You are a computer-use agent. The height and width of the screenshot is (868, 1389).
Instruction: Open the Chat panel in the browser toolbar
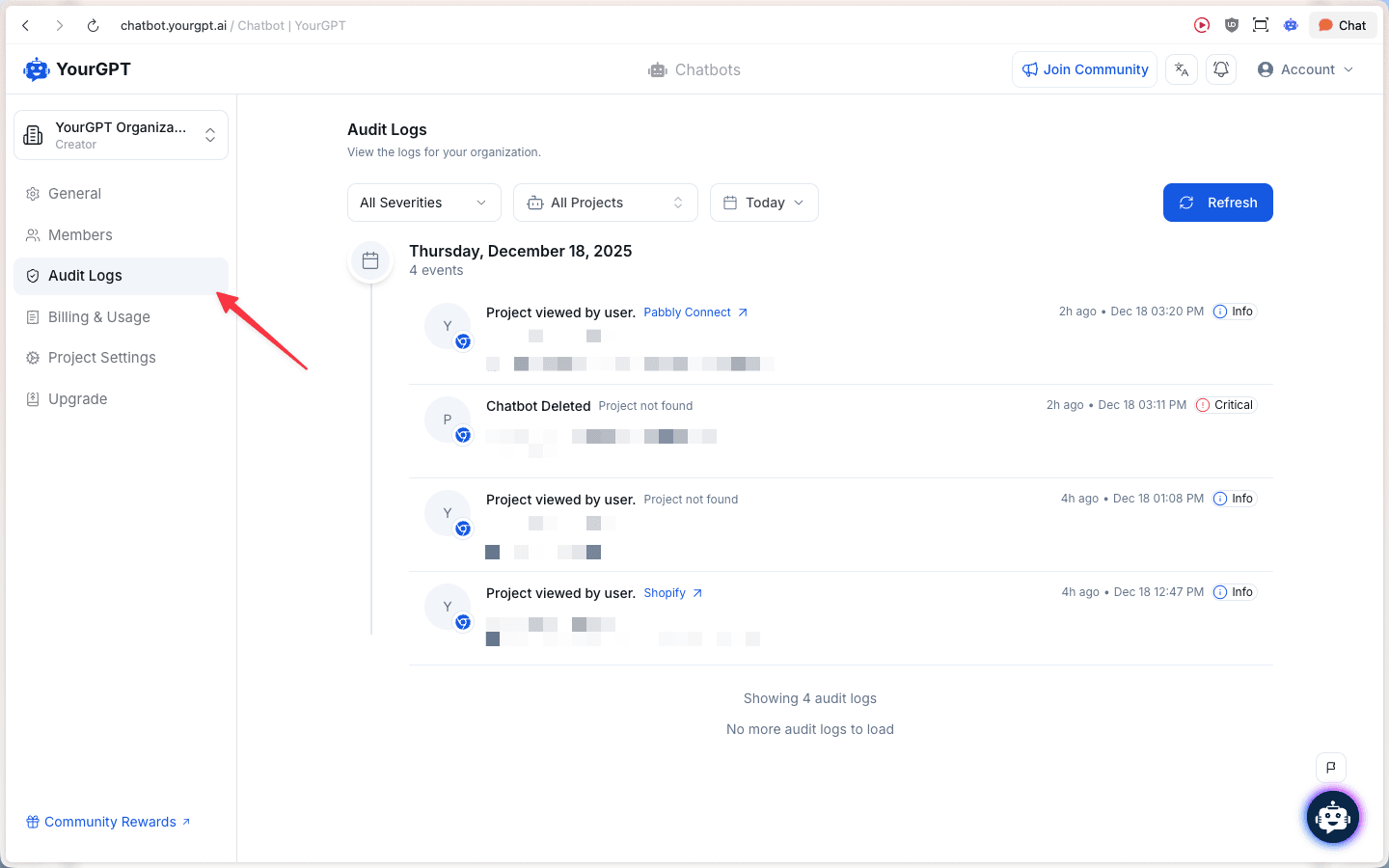[x=1342, y=25]
